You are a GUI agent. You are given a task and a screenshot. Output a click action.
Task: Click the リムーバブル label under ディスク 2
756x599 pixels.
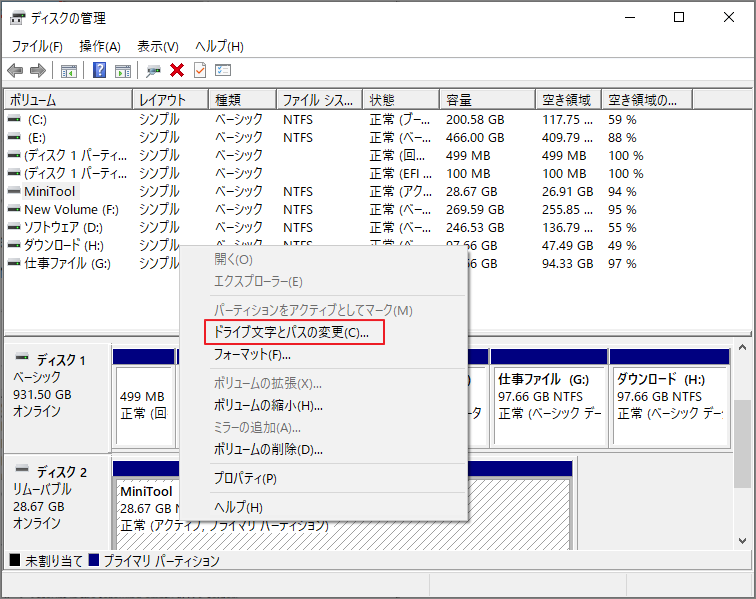42,489
